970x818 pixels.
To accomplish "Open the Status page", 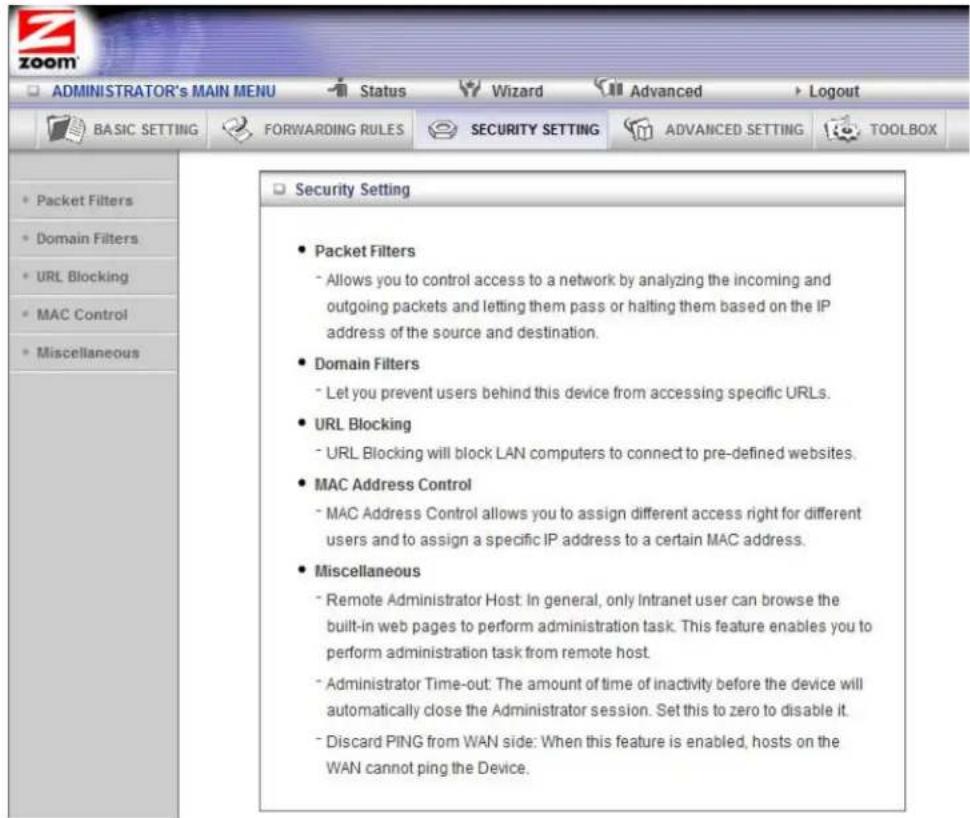I will (382, 91).
